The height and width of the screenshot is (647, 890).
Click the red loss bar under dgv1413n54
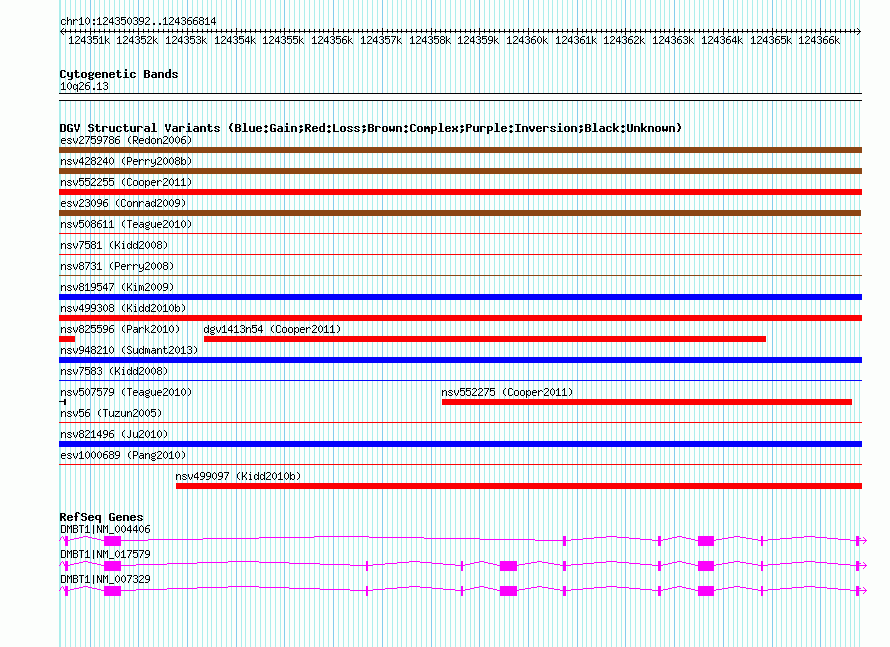pyautogui.click(x=485, y=339)
